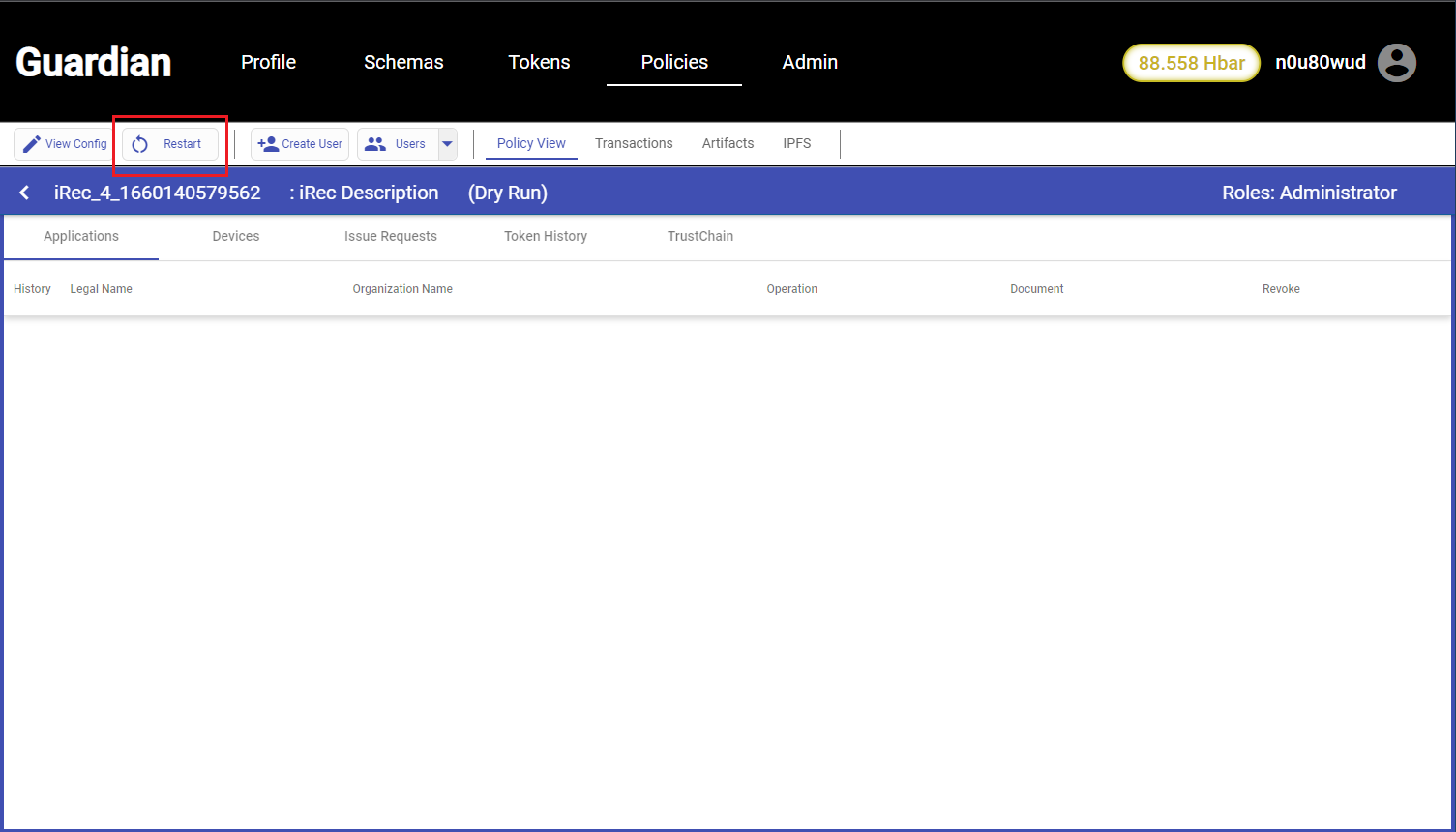Open the Issue Requests tab
The width and height of the screenshot is (1456, 832).
391,236
